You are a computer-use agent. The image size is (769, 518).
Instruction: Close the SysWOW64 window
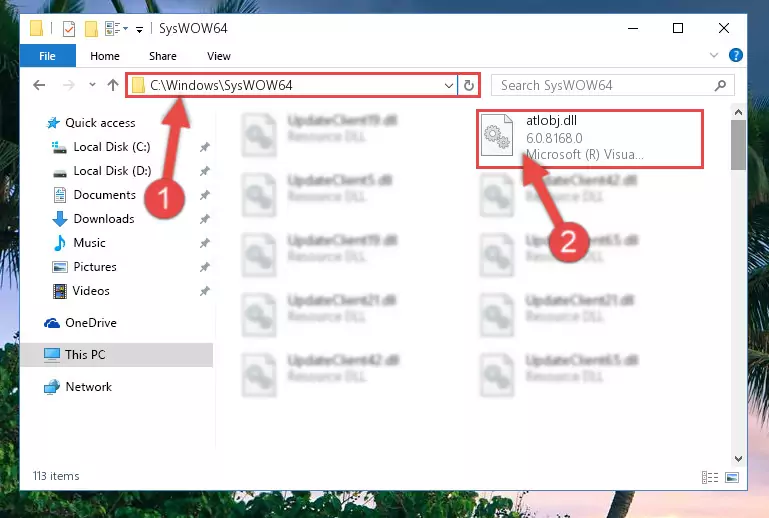click(x=723, y=28)
